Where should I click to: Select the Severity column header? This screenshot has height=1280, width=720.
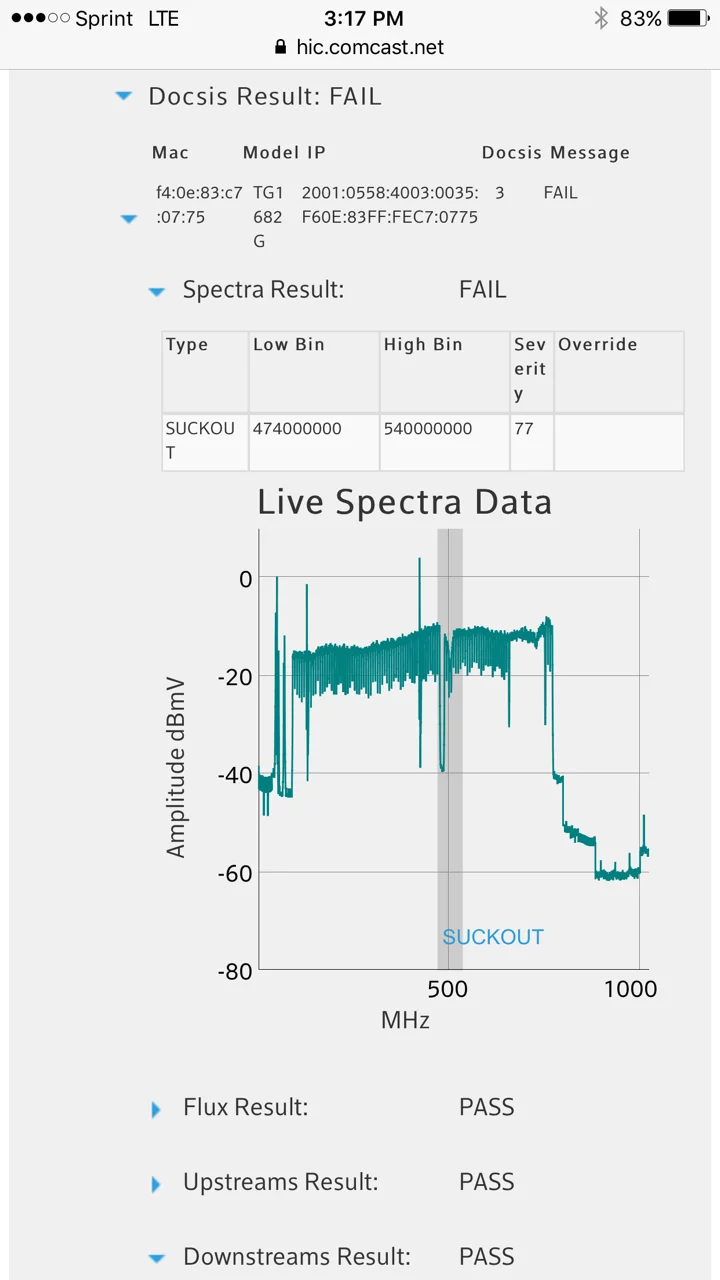(x=530, y=369)
